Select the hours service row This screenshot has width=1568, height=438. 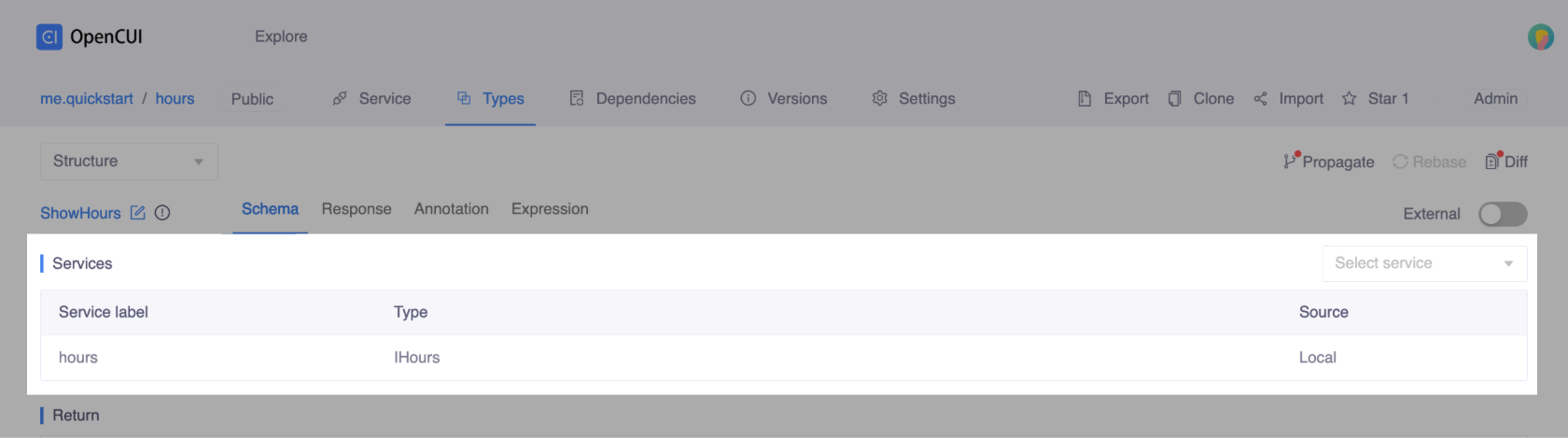(78, 358)
